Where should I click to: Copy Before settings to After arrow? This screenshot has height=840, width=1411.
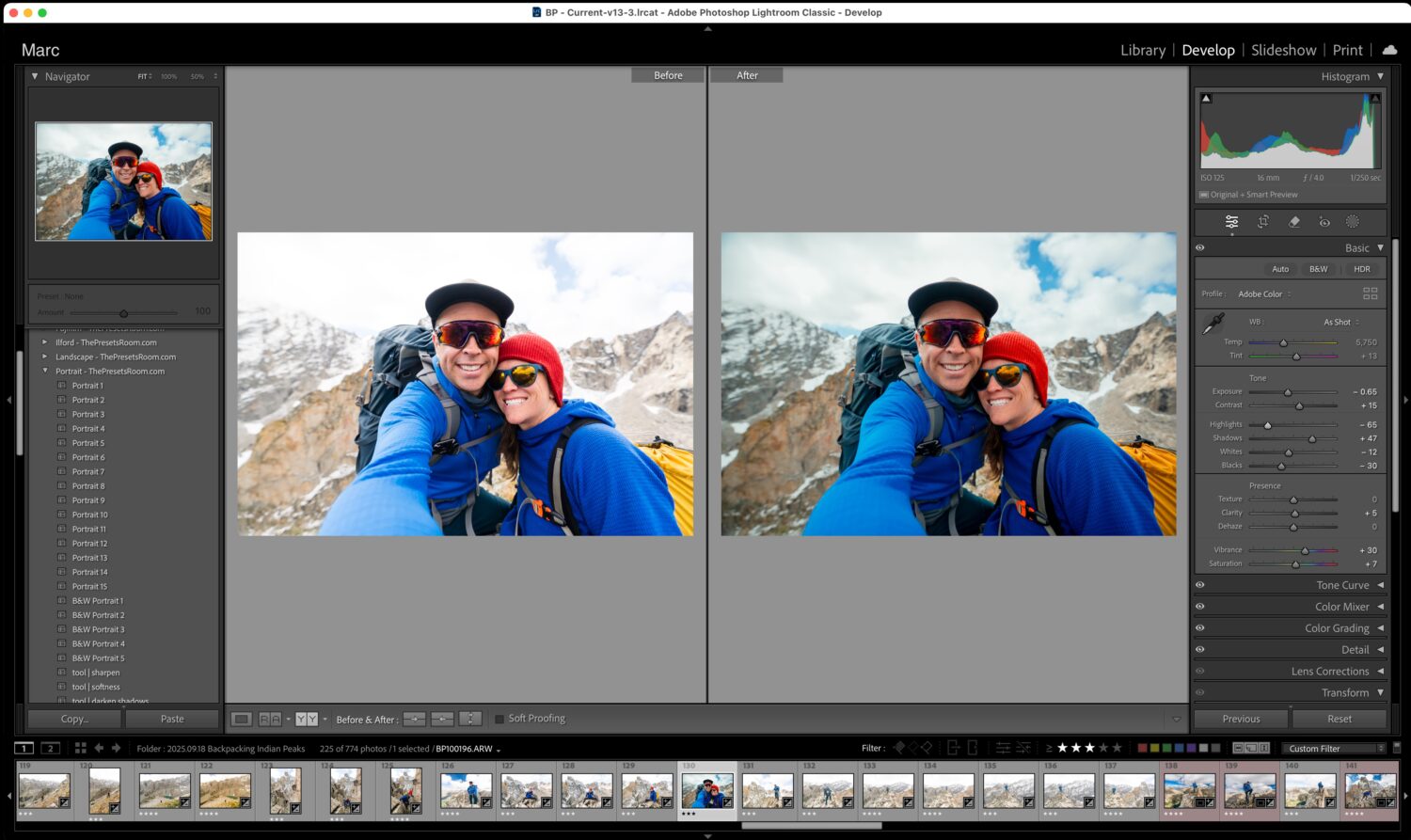click(414, 720)
